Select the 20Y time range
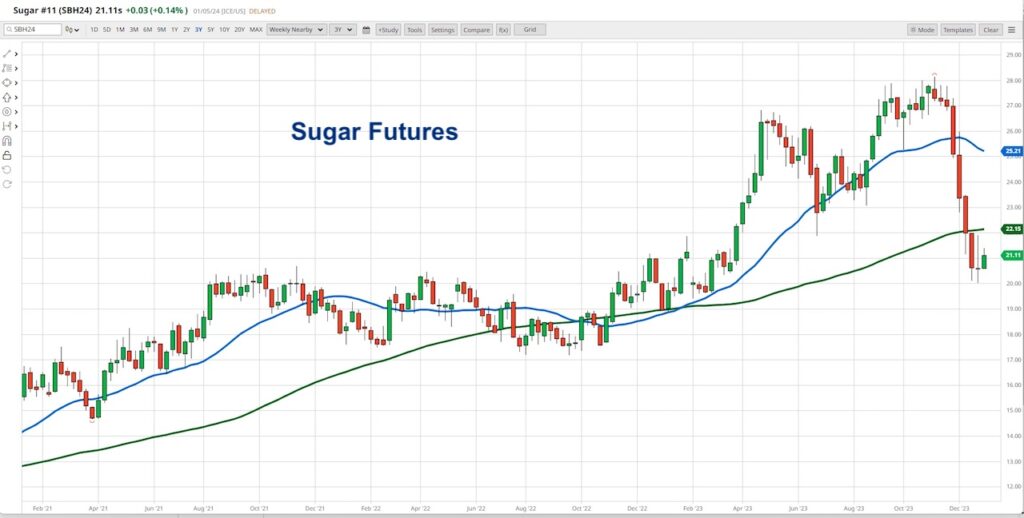The width and height of the screenshot is (1024, 518). 240,30
